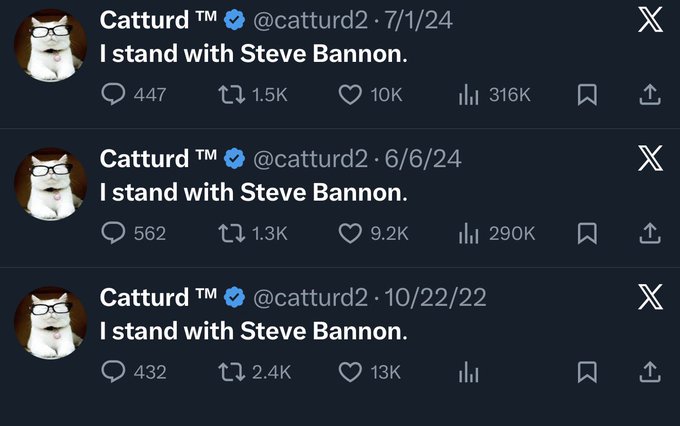Open the cat avatar on the 6/6/24 tweet

(49, 185)
